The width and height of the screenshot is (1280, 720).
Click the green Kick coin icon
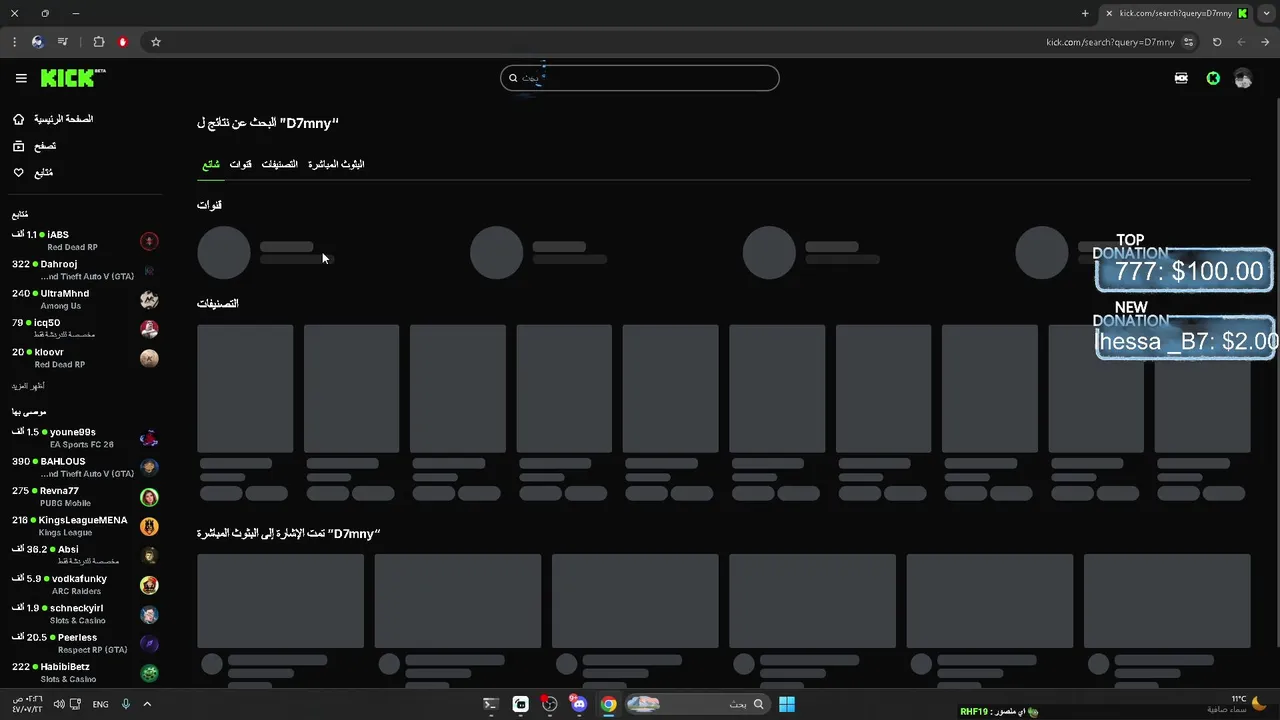1213,78
